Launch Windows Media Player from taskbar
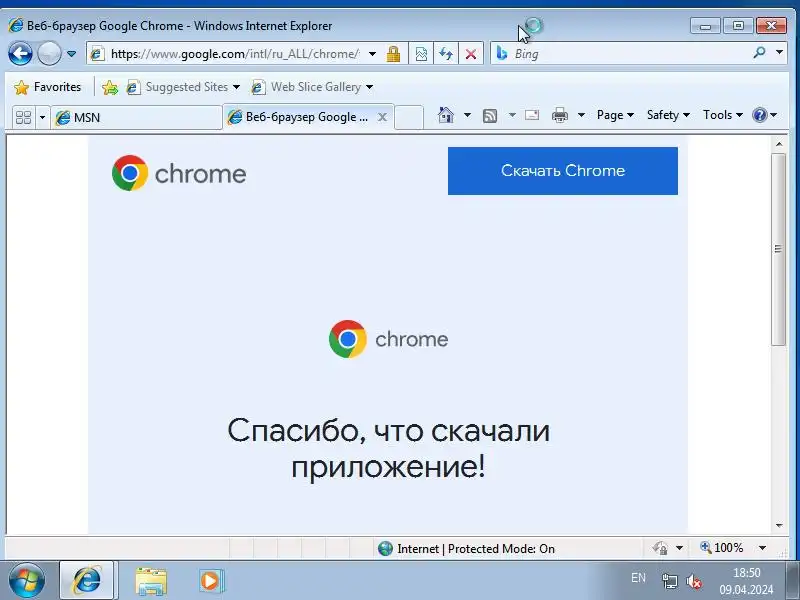Viewport: 800px width, 600px height. pos(211,581)
